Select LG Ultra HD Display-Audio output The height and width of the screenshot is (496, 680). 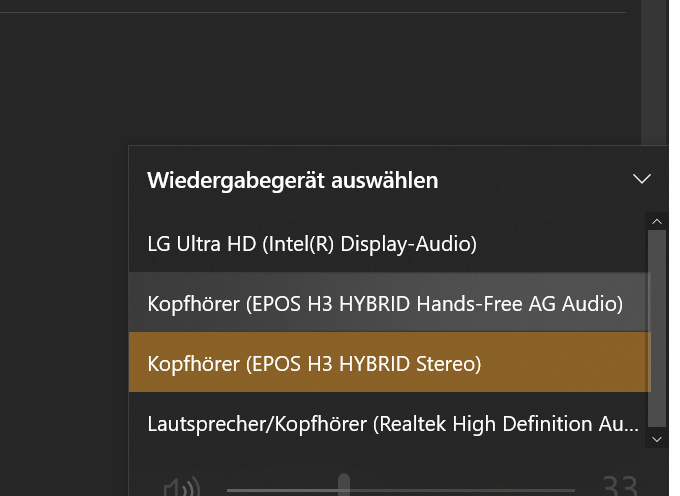coord(311,243)
